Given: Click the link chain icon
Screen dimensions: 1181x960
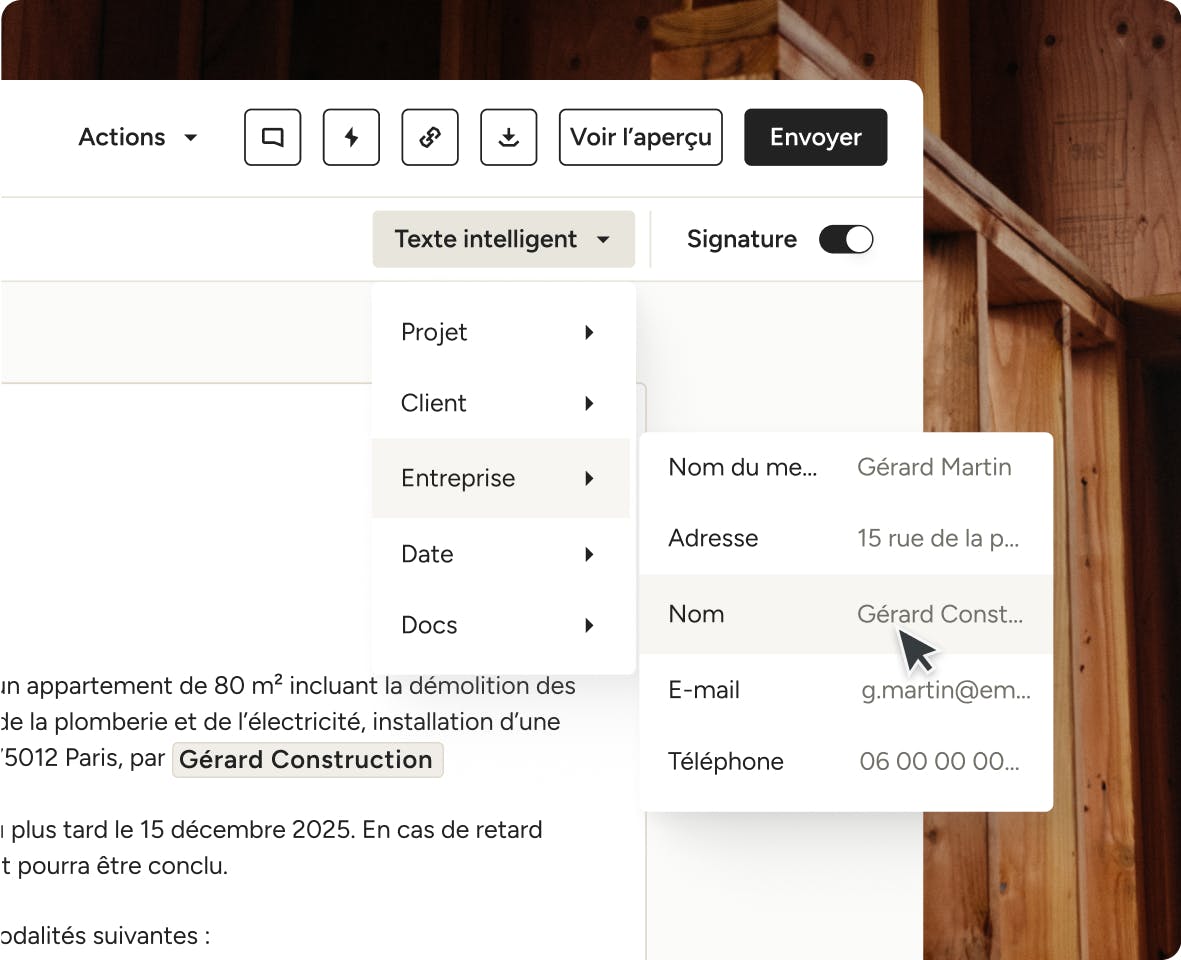Looking at the screenshot, I should (430, 137).
